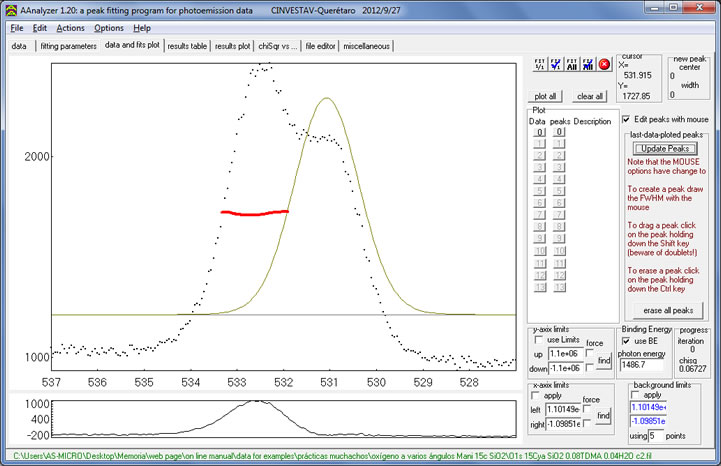Screen dimensions: 721x466
Task: Click the FIT All toolbar icon
Action: point(571,65)
